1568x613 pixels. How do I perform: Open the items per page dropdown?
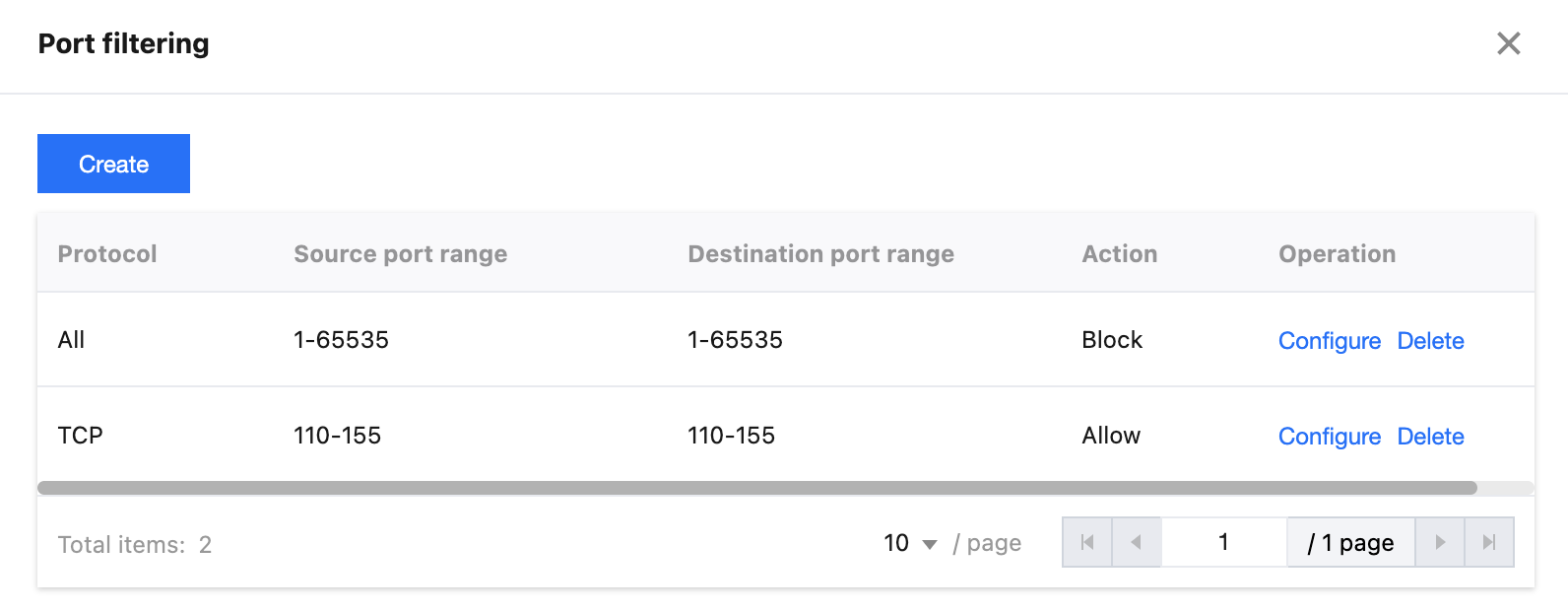910,543
